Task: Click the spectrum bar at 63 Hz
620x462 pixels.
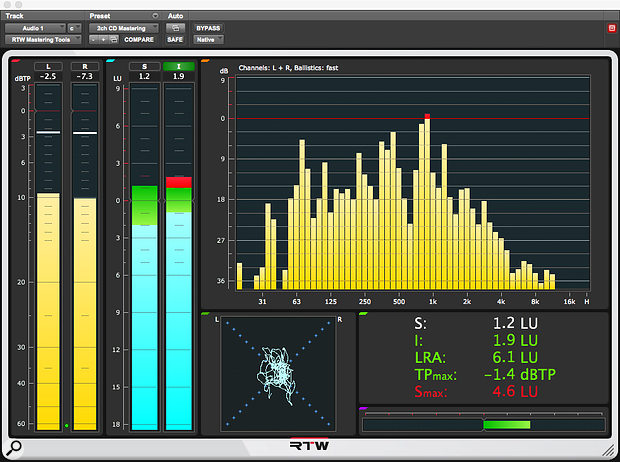Action: (297, 237)
